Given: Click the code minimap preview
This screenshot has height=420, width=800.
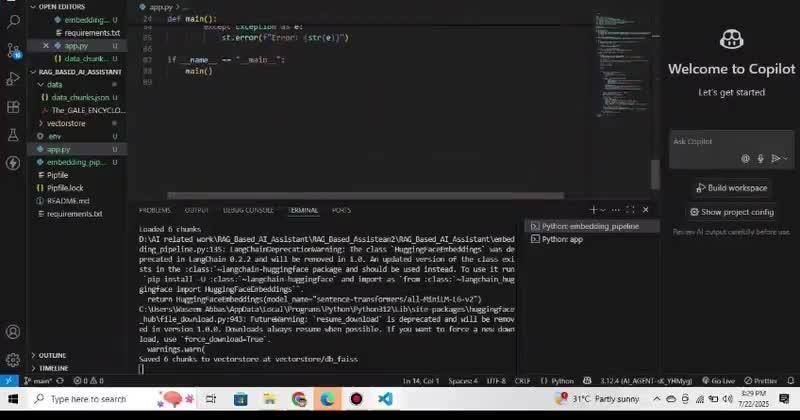Looking at the screenshot, I should click(625, 65).
